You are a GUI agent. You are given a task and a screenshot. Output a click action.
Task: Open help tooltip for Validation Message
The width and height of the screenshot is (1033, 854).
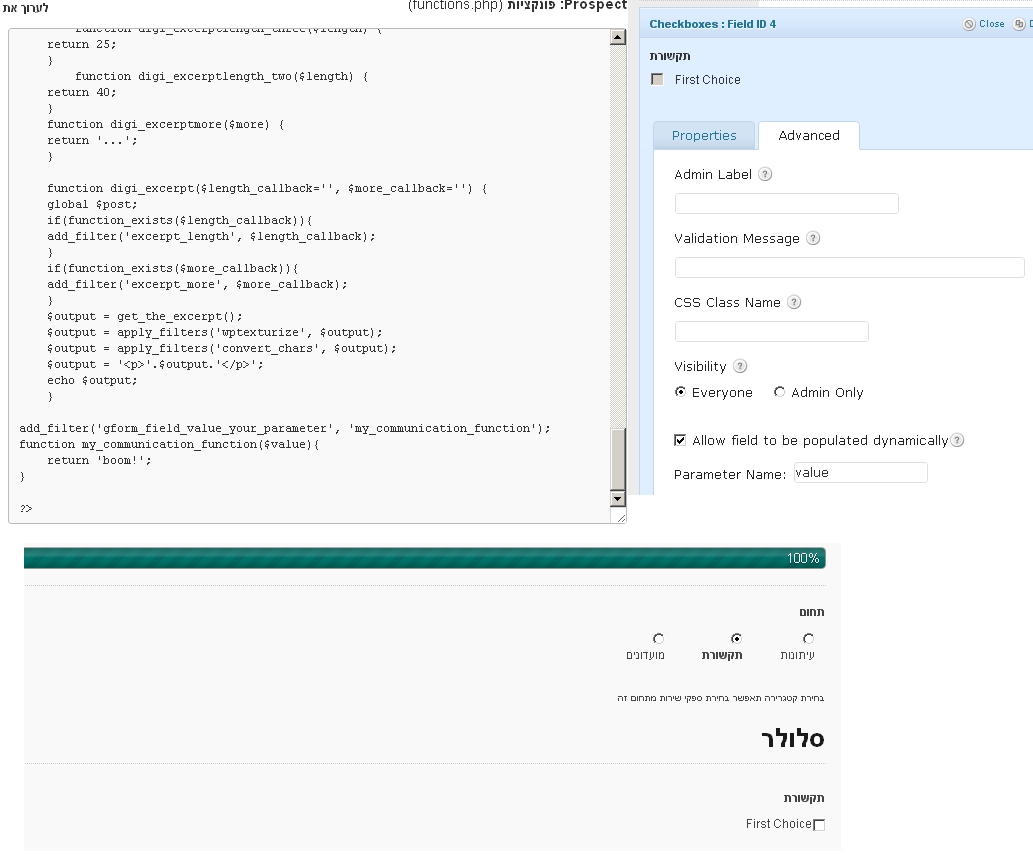[x=813, y=238]
